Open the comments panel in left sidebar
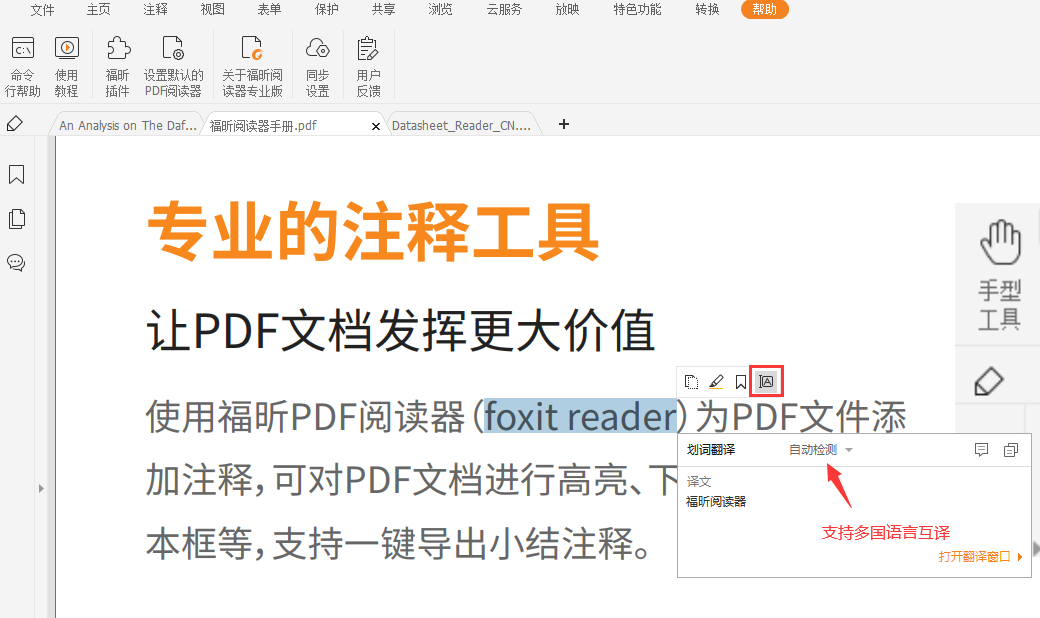 coord(16,263)
